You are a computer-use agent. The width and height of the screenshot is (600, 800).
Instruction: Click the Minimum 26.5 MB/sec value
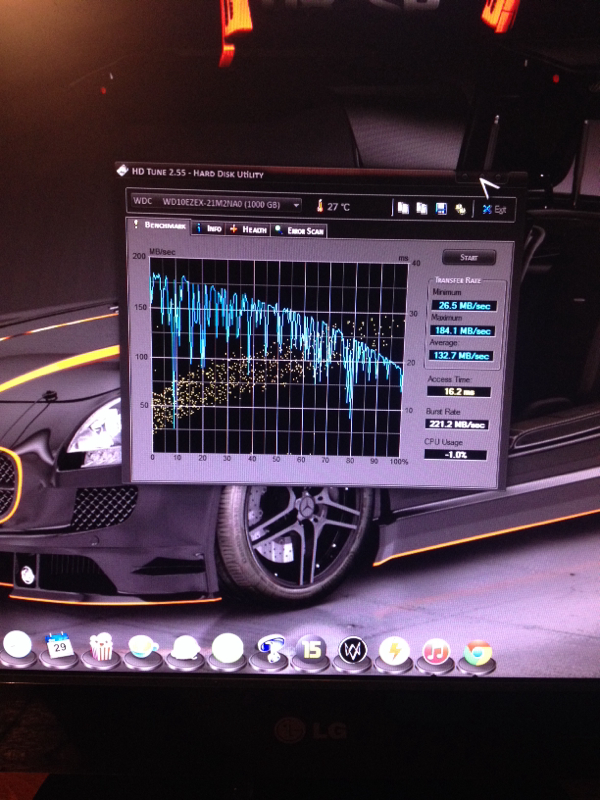[x=464, y=306]
